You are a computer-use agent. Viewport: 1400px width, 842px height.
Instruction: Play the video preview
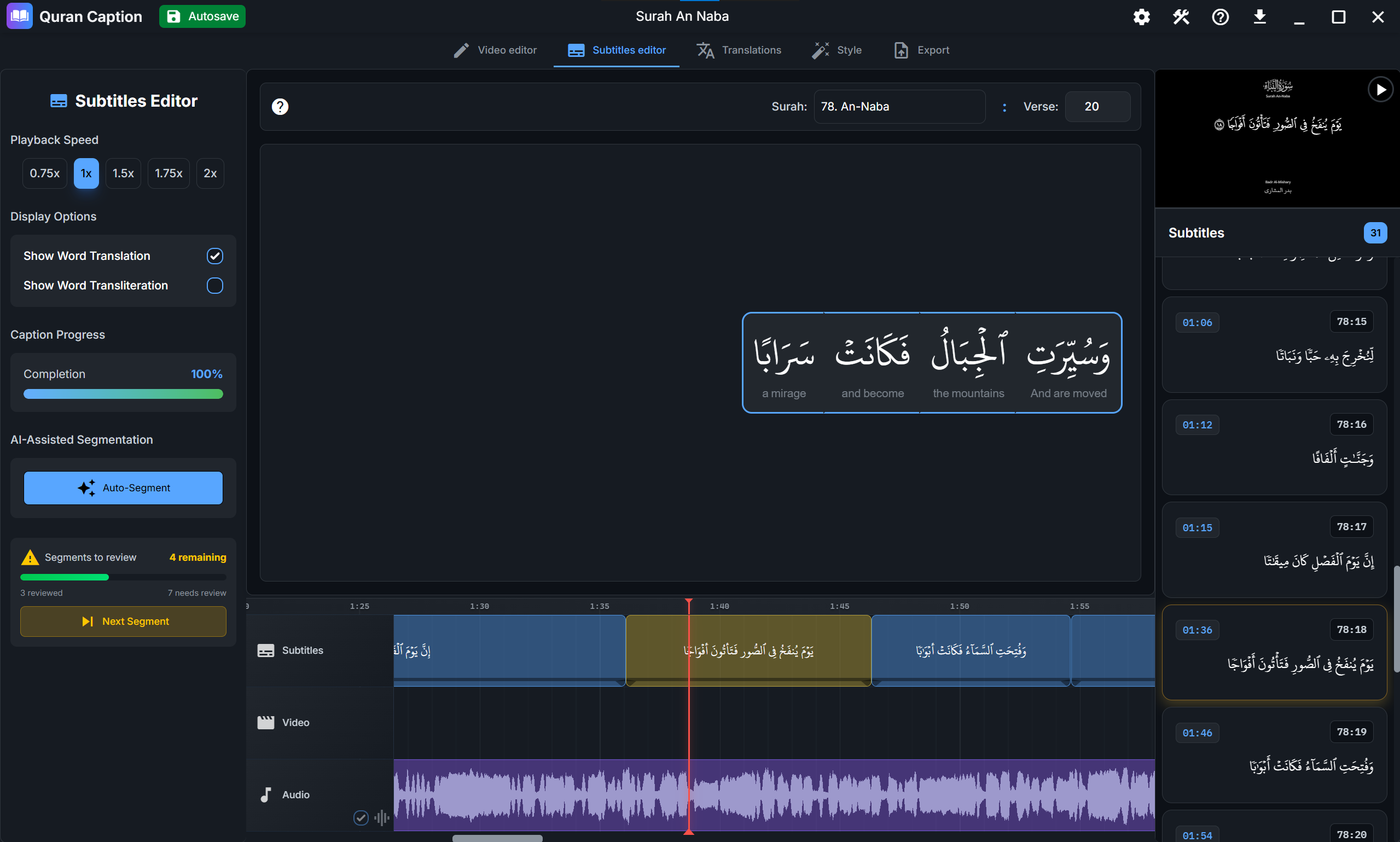pyautogui.click(x=1380, y=90)
